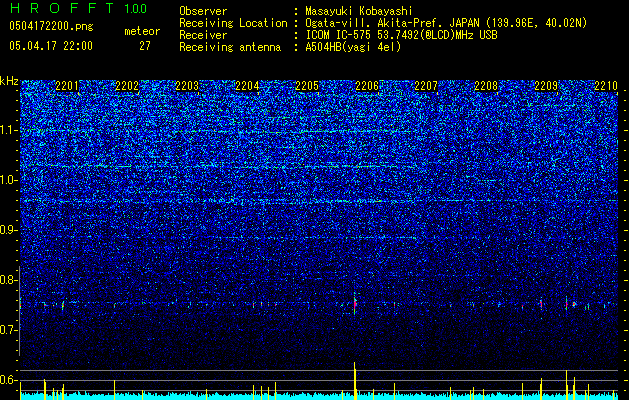Click the 0.6 kHz axis label
Viewport: 629px width, 400px height.
pos(8,380)
